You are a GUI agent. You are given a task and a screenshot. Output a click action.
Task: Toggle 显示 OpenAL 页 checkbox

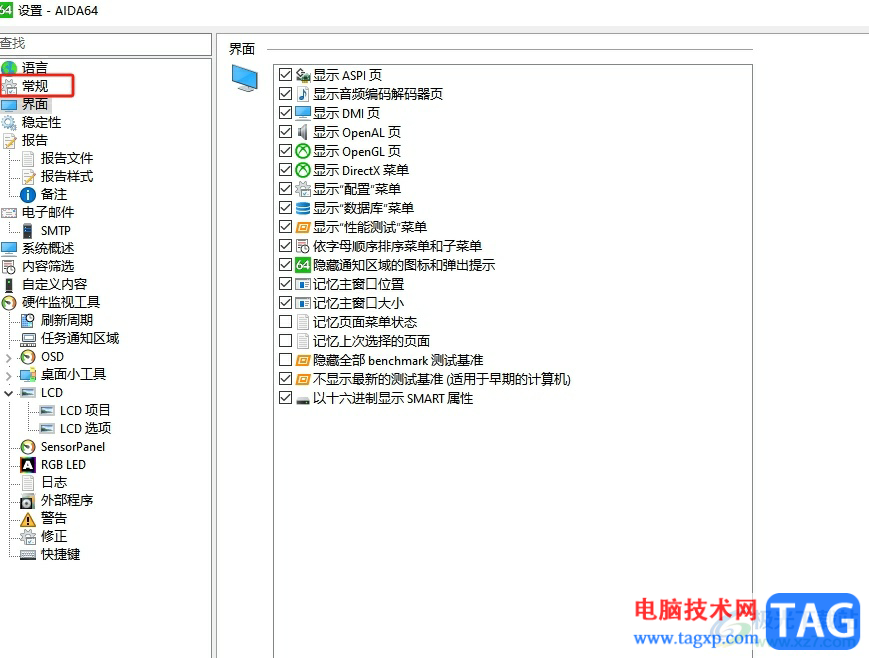[x=285, y=131]
